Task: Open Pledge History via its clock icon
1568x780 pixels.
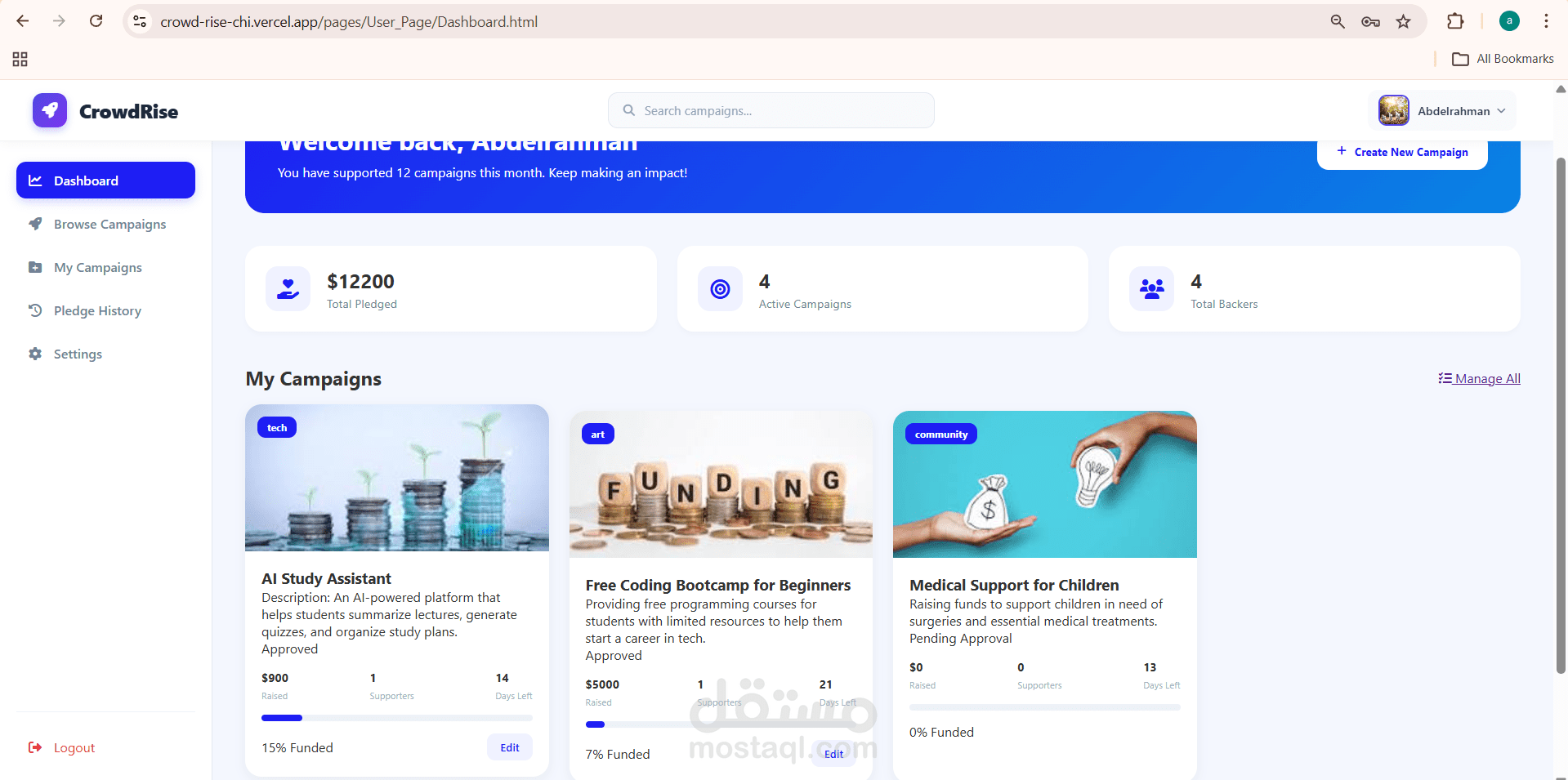Action: 36,310
